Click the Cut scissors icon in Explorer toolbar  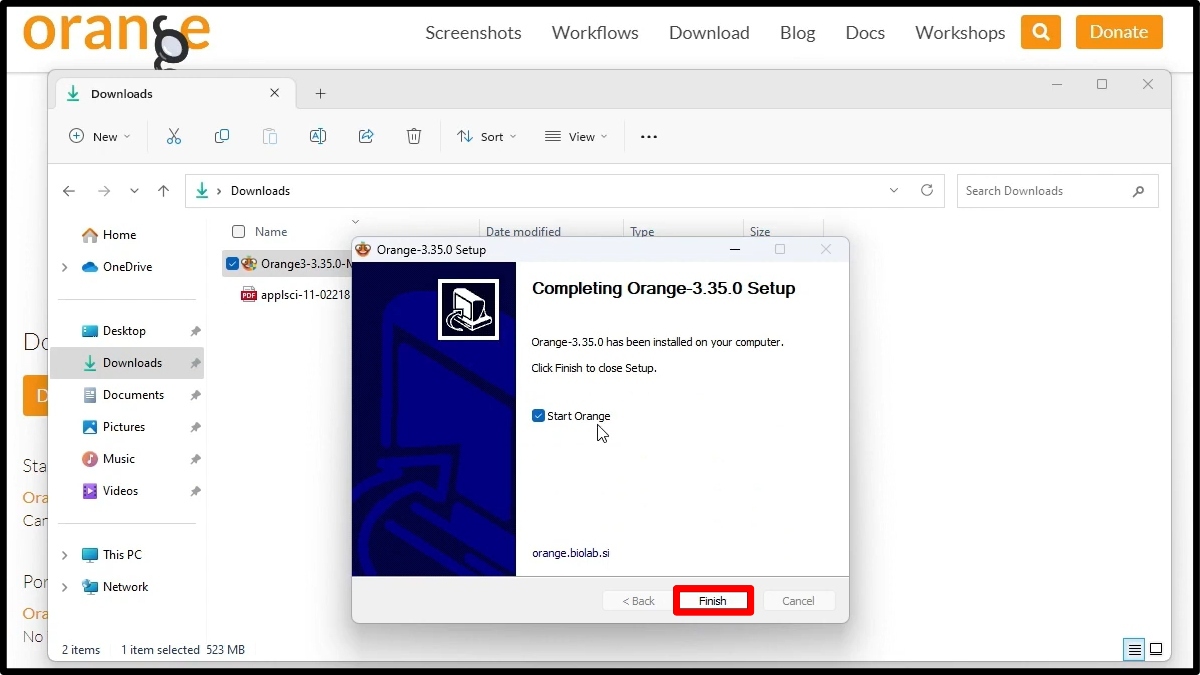point(174,137)
